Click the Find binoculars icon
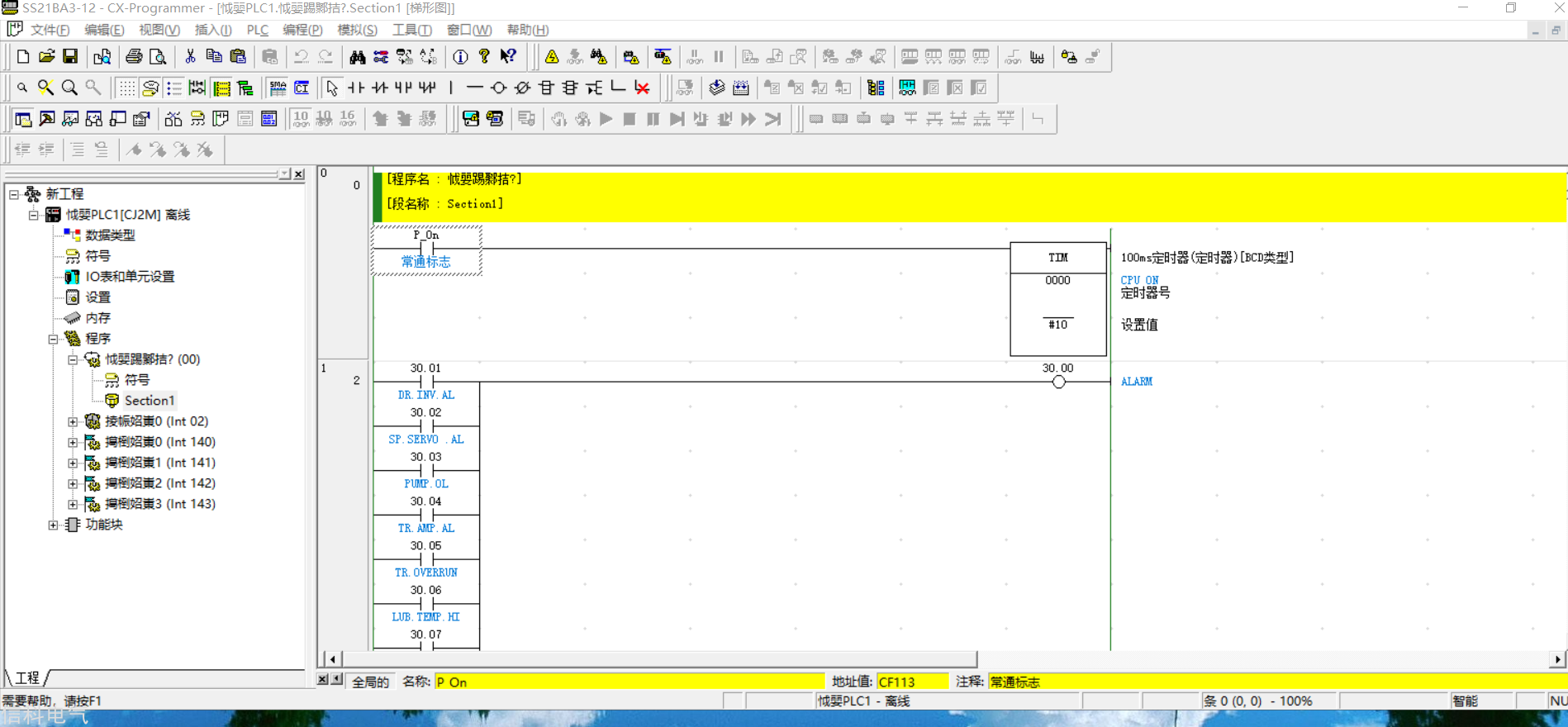This screenshot has width=1568, height=727. click(357, 57)
